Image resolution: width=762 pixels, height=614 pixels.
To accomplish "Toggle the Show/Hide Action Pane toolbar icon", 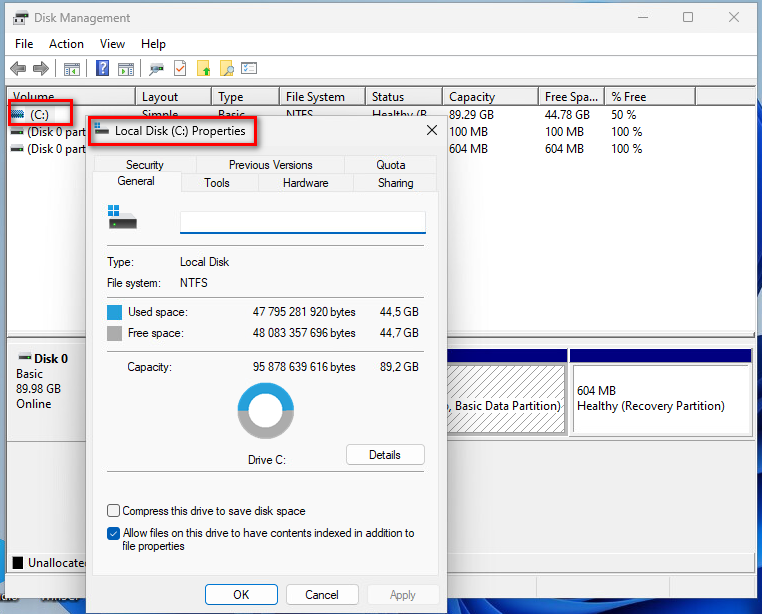I will coord(126,69).
